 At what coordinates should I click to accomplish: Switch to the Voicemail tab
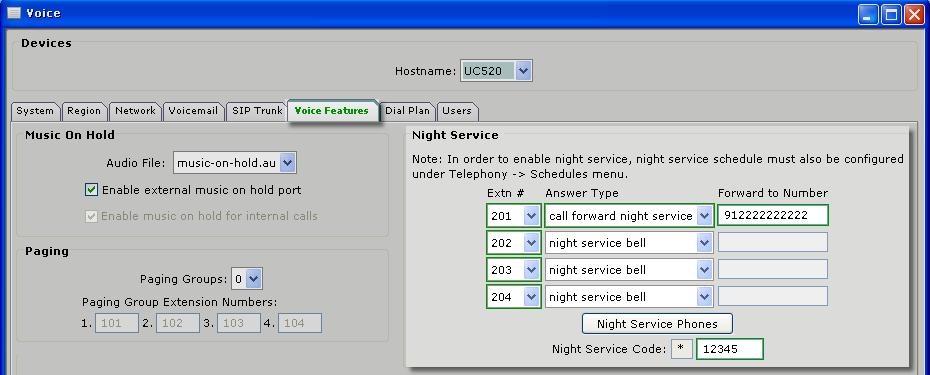point(193,111)
